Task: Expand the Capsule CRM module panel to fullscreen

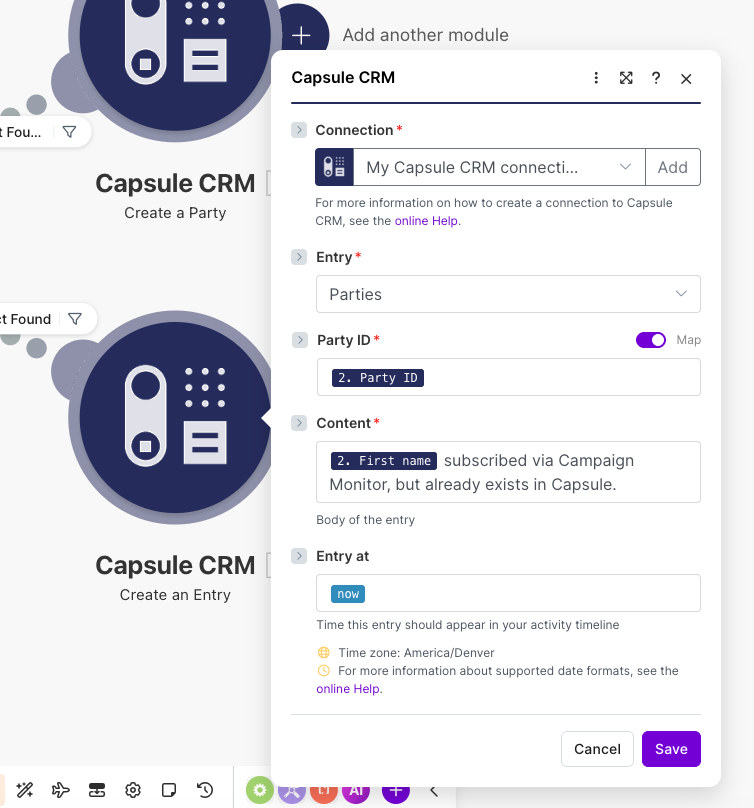Action: click(626, 77)
